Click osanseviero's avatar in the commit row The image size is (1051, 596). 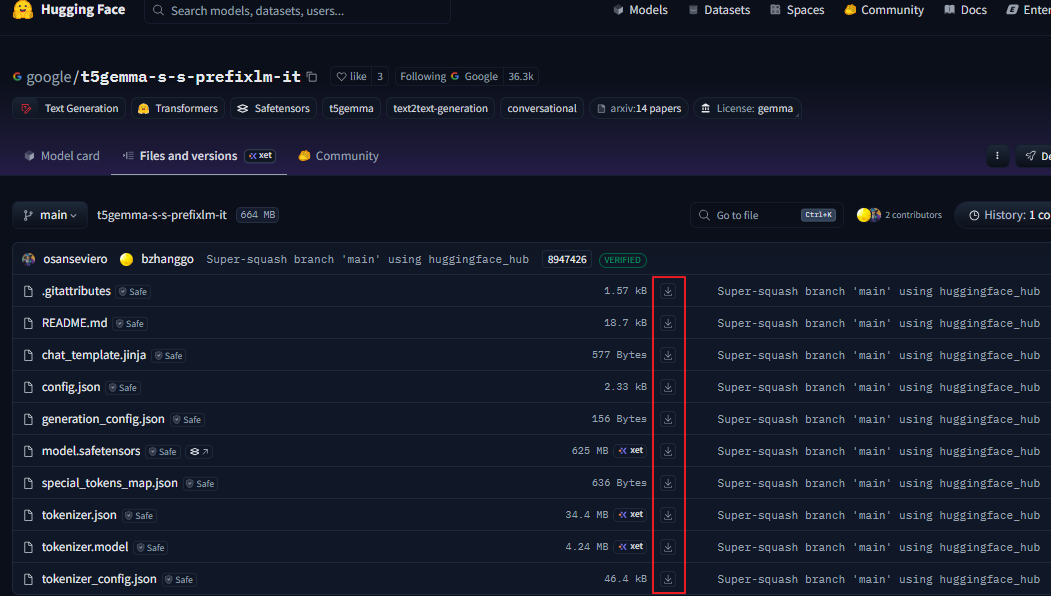click(x=28, y=259)
